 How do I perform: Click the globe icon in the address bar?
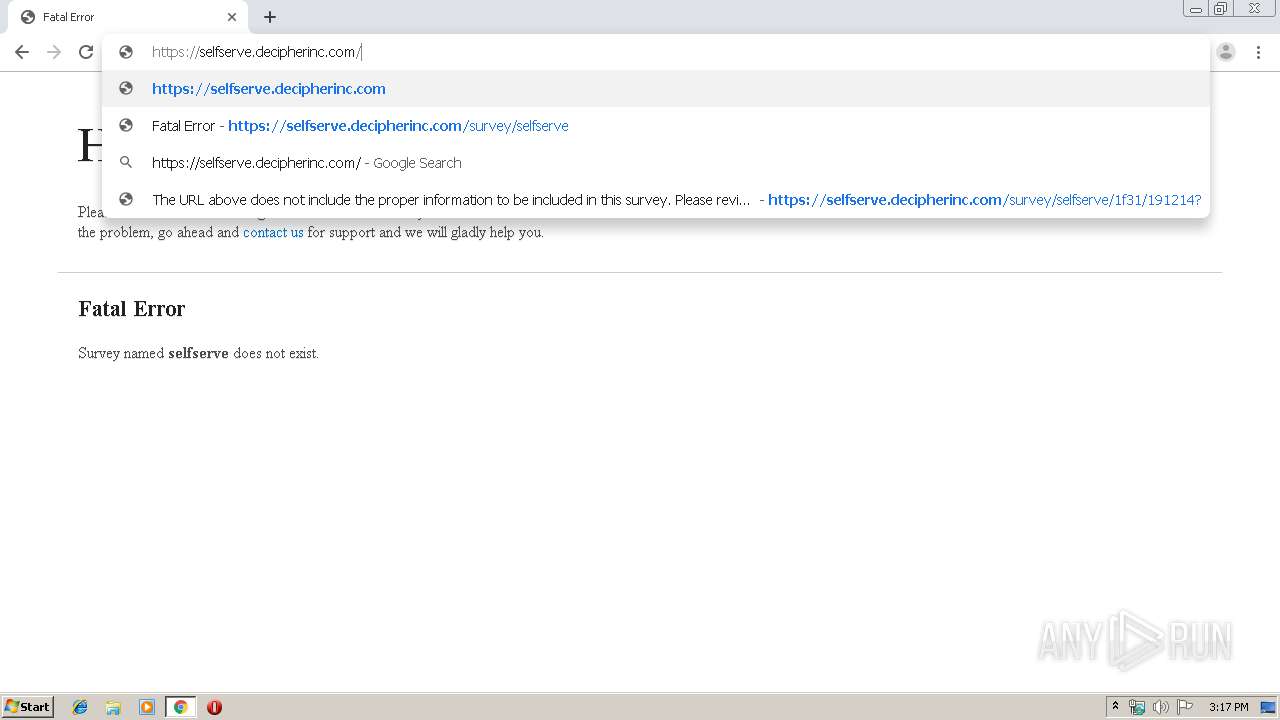[x=126, y=52]
